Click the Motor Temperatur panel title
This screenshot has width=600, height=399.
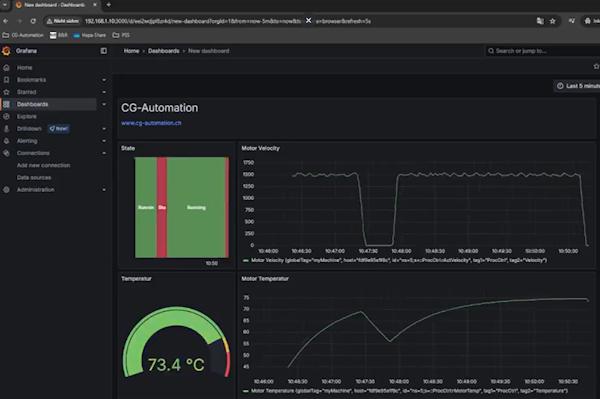click(265, 278)
